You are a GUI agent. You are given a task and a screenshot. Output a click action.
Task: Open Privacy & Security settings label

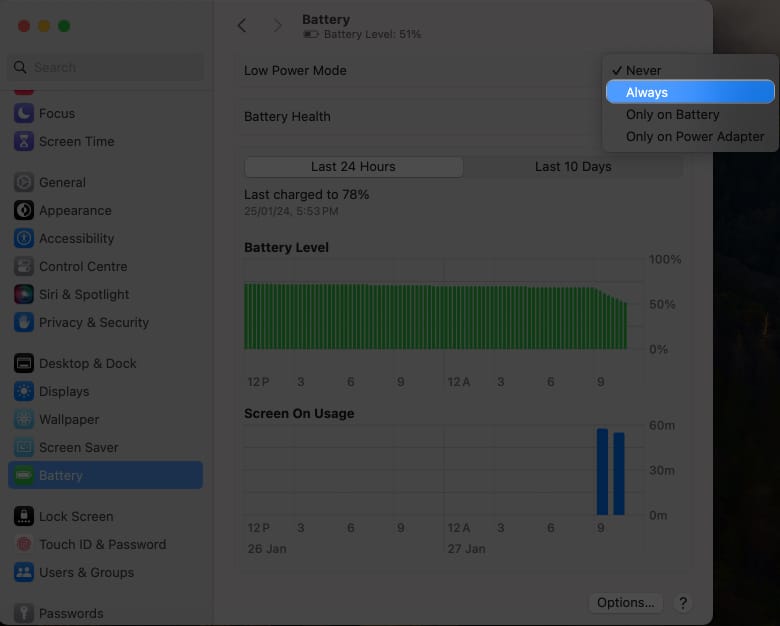point(94,322)
